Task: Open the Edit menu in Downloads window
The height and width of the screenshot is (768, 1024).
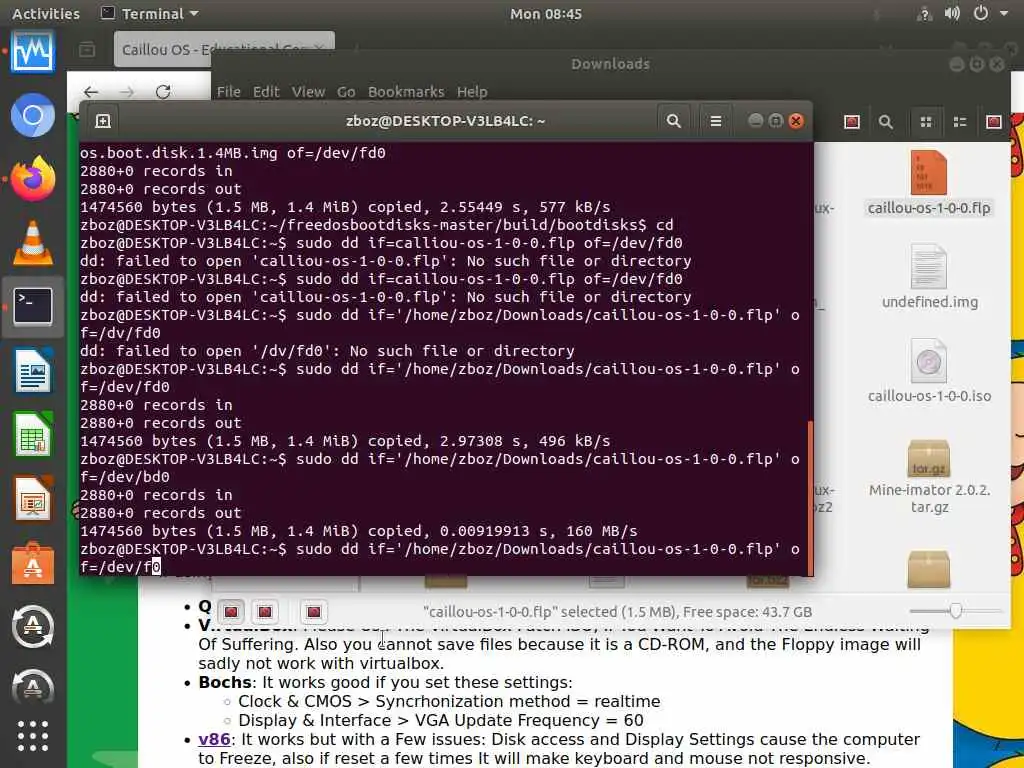Action: click(266, 91)
